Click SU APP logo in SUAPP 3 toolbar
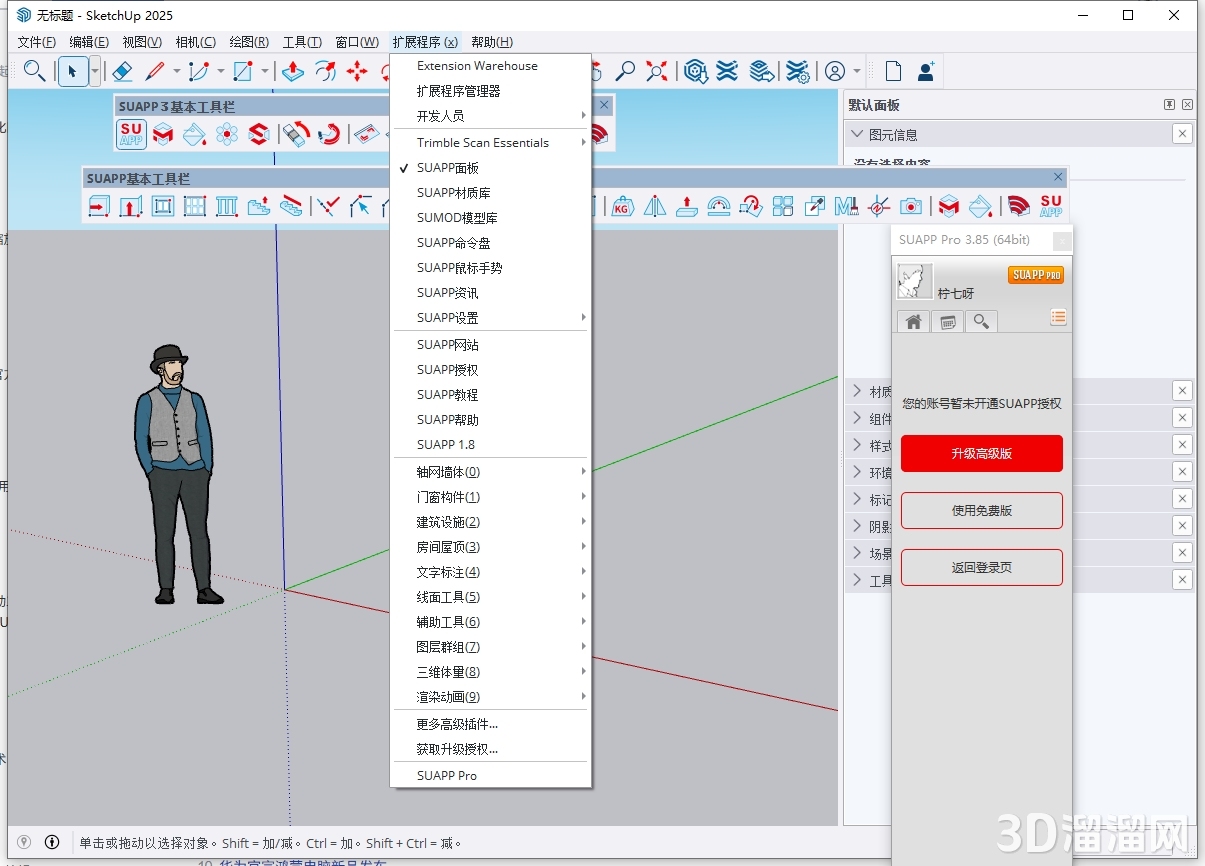1205x866 pixels. [x=131, y=134]
